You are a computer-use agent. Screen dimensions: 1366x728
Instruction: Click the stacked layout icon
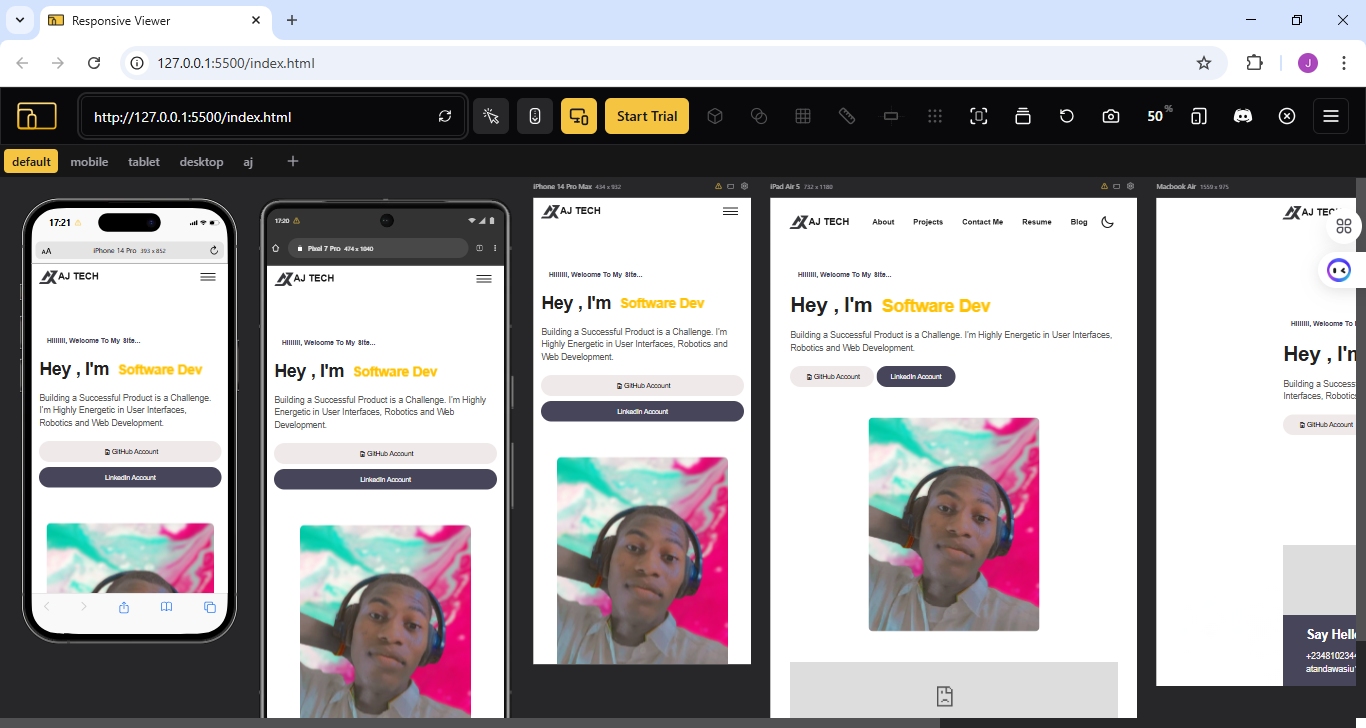pos(1023,116)
